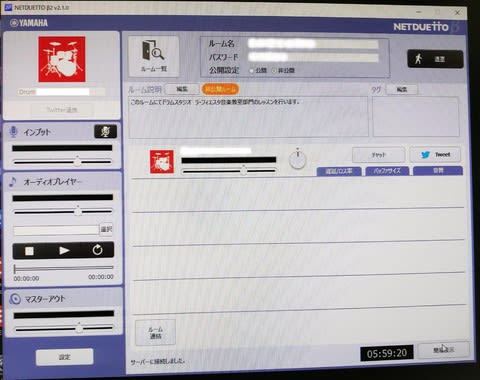Open the チャット button

click(x=379, y=155)
